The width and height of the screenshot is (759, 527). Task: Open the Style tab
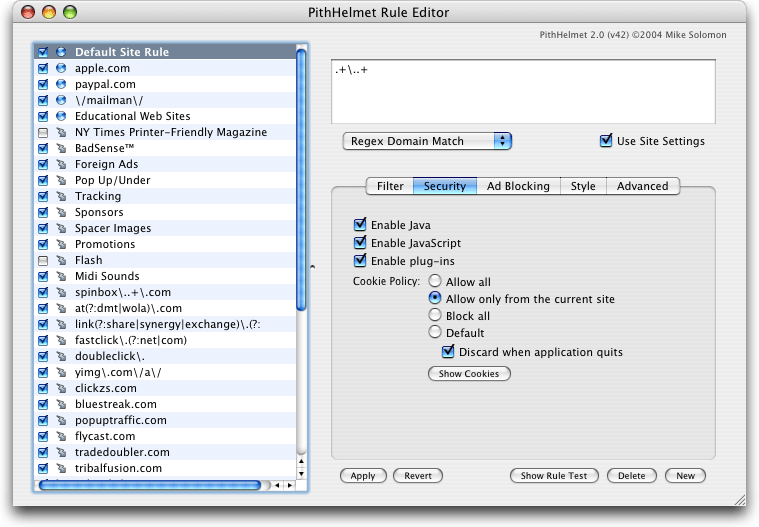[x=583, y=186]
